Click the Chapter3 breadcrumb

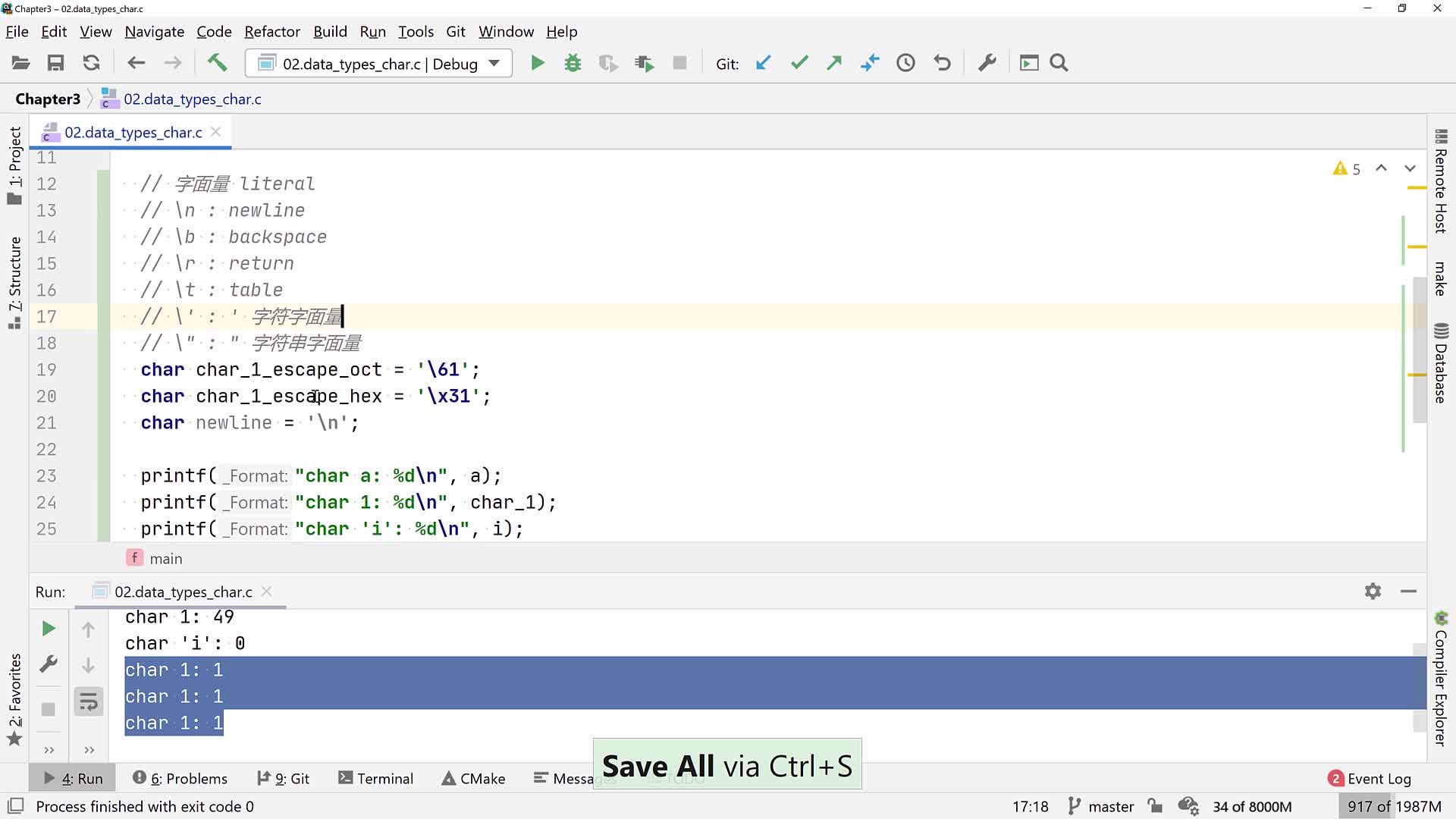pyautogui.click(x=48, y=99)
